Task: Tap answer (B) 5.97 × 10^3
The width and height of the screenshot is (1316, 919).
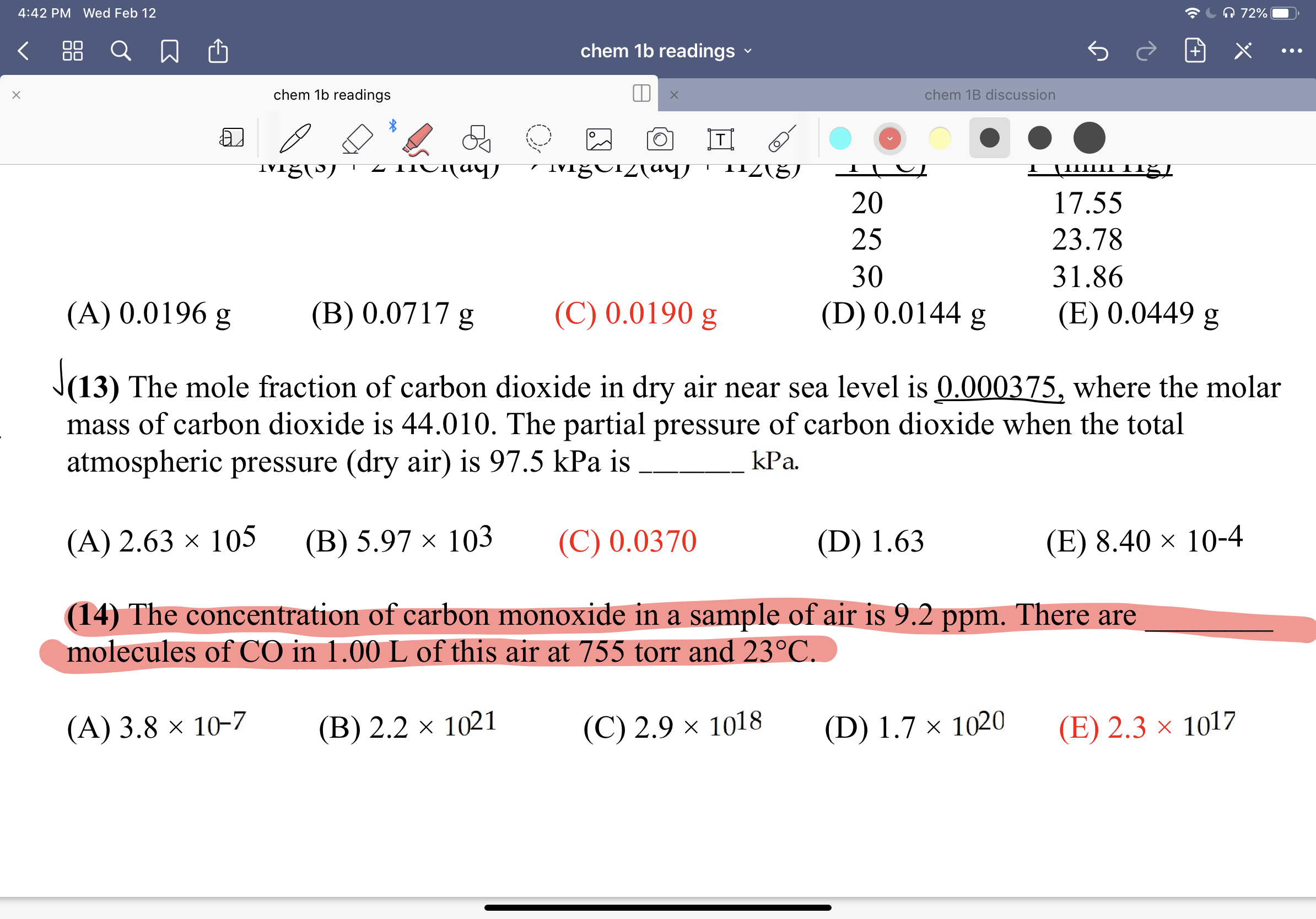Action: pyautogui.click(x=398, y=540)
